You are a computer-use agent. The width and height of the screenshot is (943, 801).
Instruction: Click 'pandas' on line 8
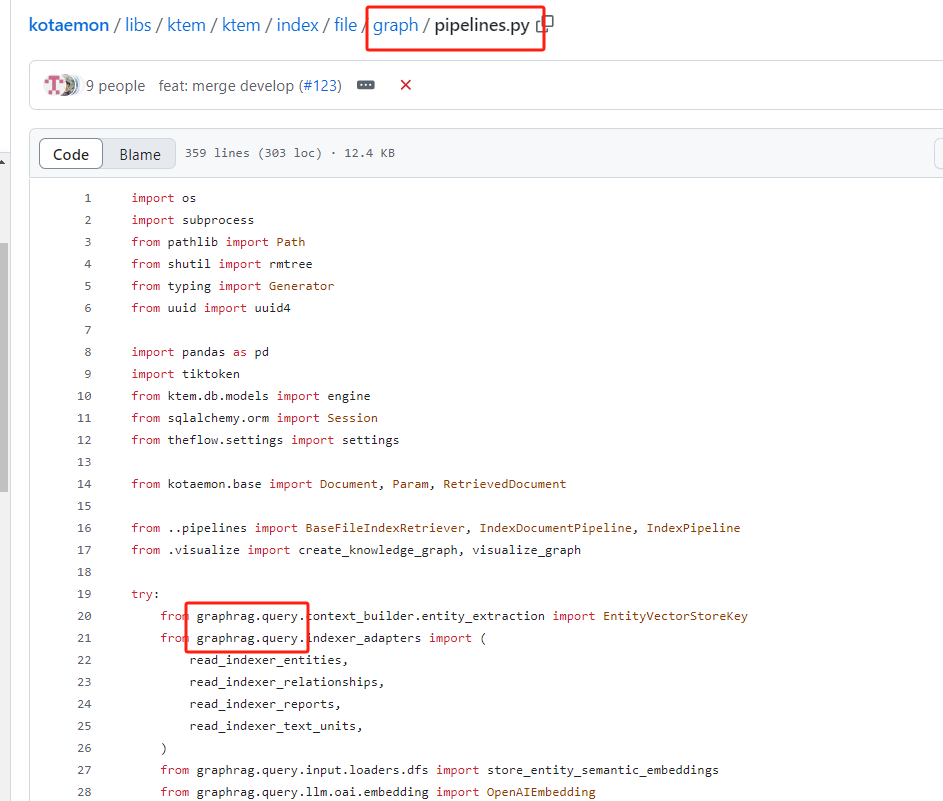(204, 352)
